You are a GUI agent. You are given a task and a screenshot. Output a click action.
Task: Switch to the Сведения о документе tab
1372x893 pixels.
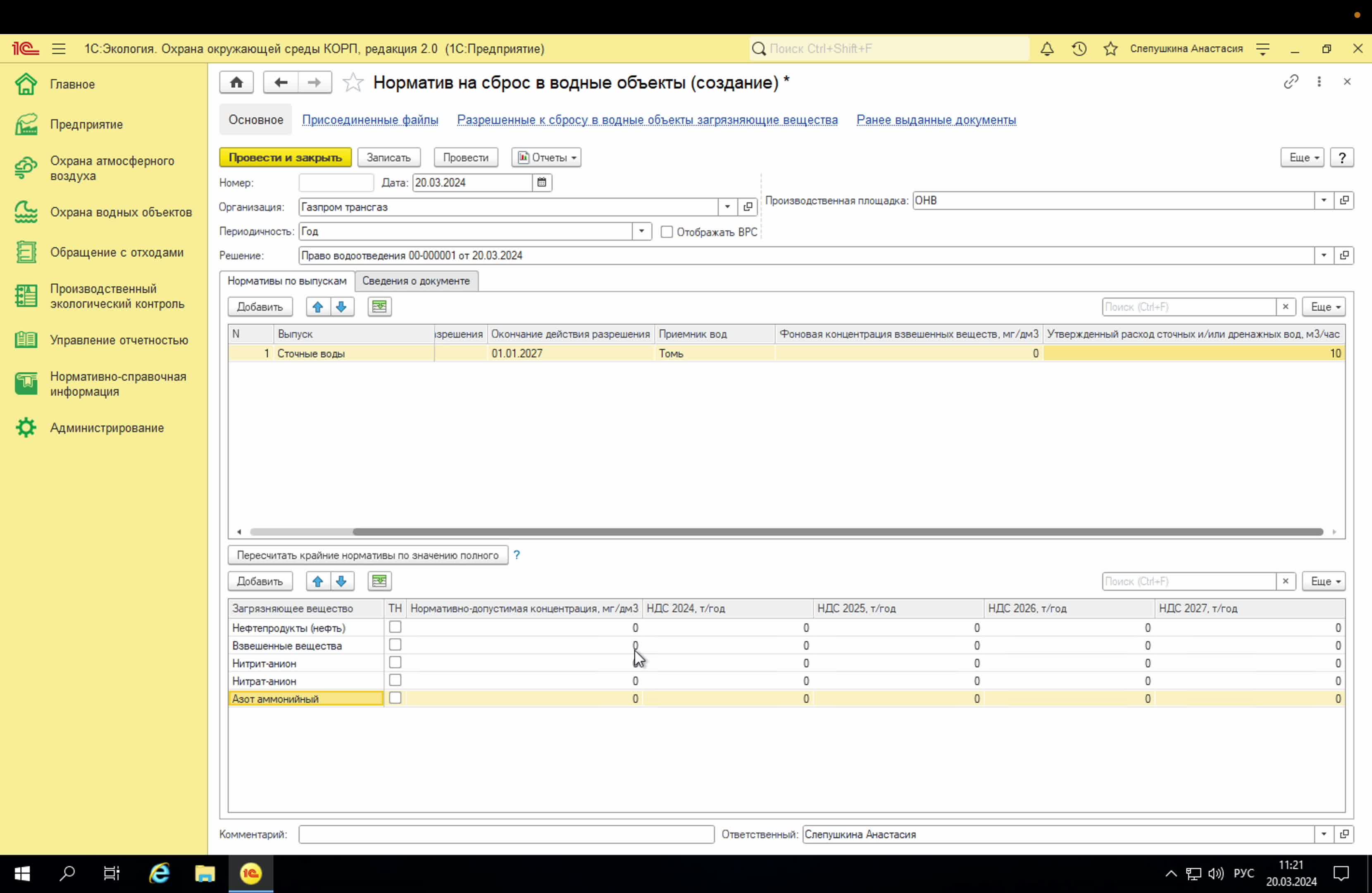tap(416, 281)
